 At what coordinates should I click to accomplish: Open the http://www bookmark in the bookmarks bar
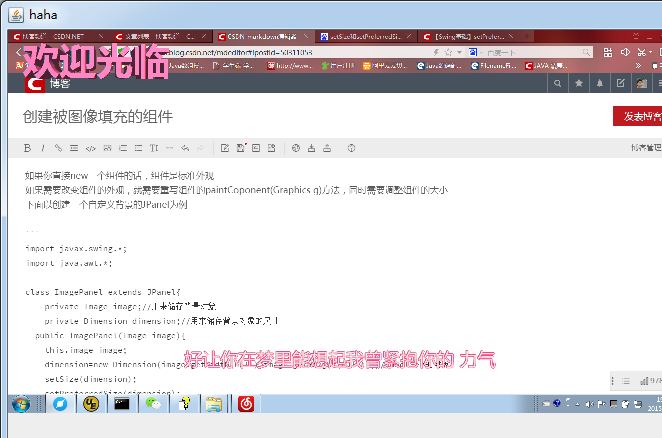point(290,65)
